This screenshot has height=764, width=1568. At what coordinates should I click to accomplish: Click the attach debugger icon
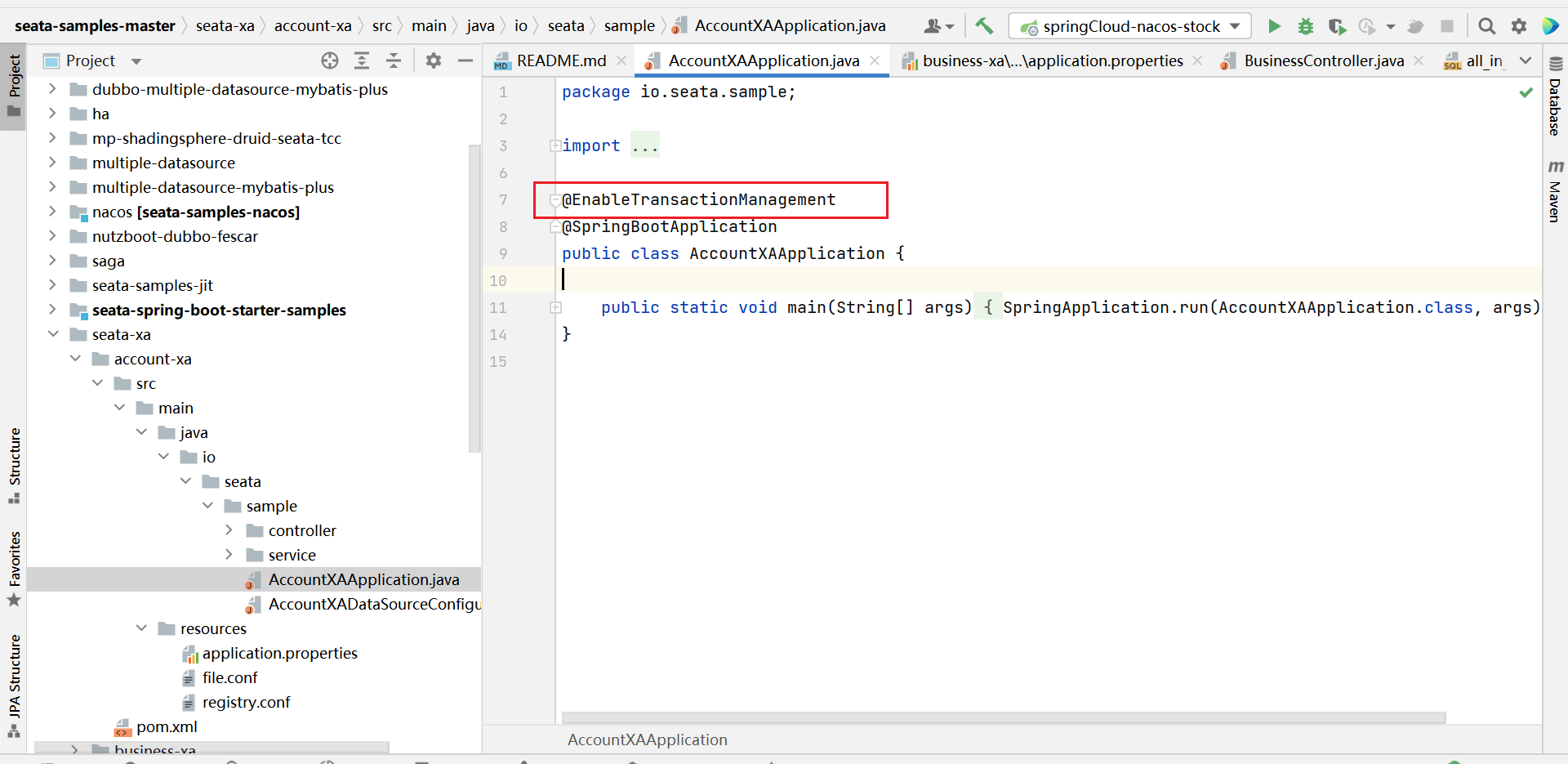tap(1415, 26)
